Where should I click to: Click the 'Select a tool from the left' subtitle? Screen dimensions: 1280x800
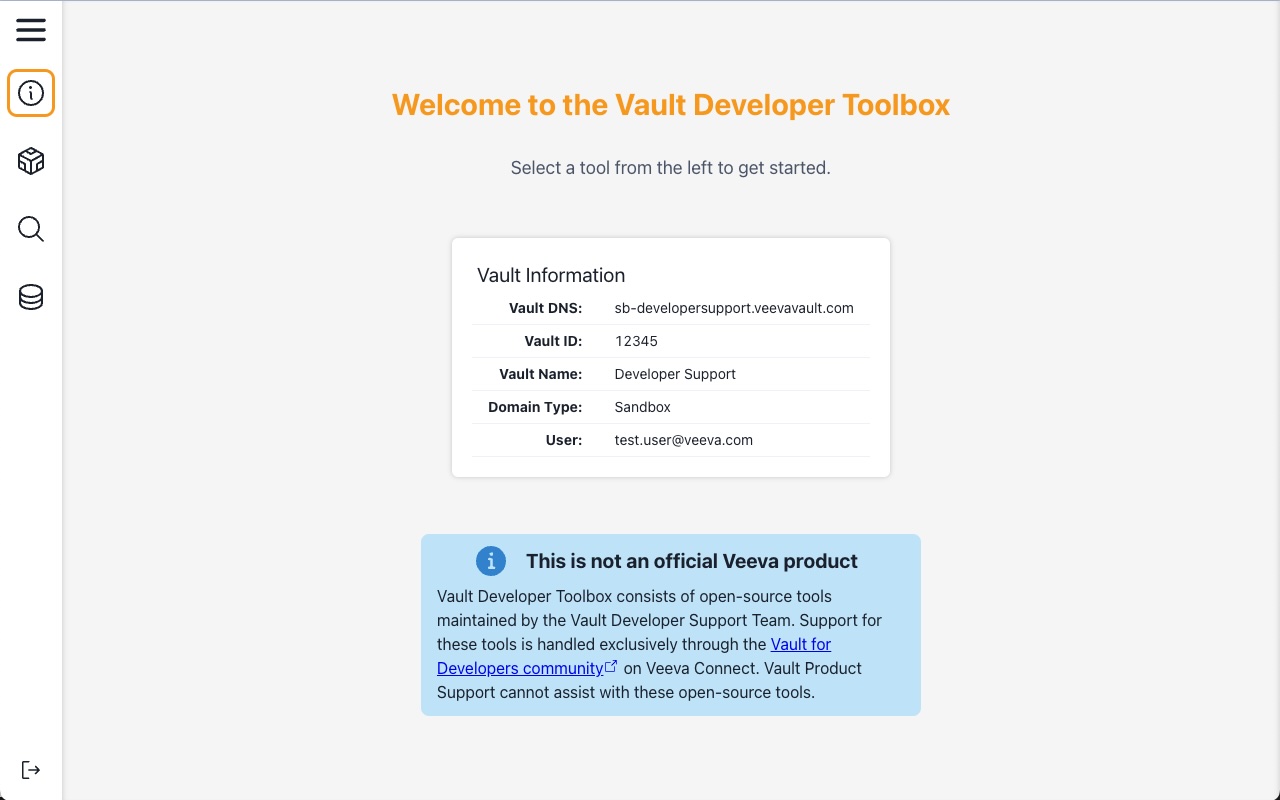671,168
